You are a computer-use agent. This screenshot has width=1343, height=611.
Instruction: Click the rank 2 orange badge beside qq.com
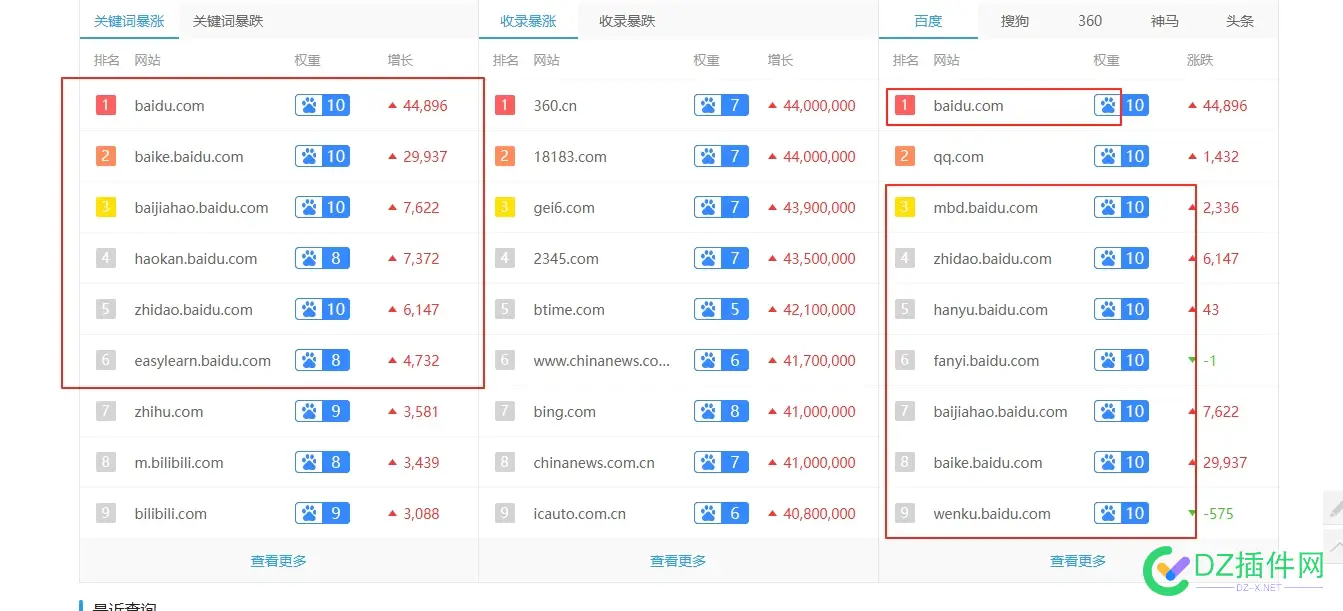(905, 157)
